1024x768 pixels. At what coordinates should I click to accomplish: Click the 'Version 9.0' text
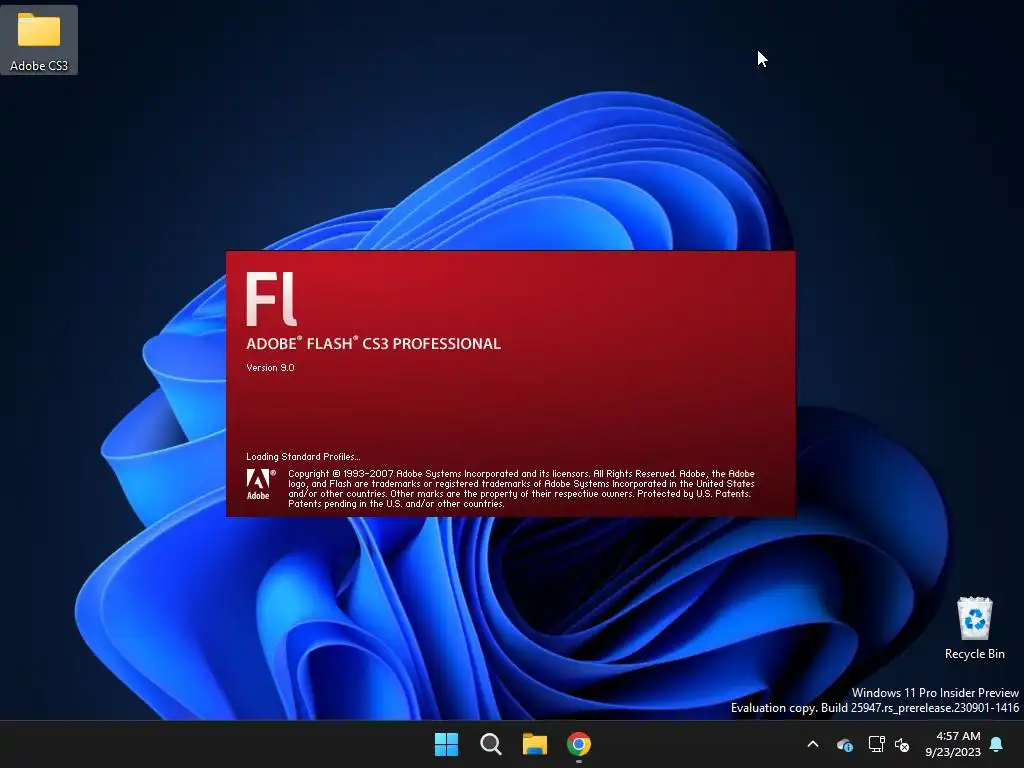270,368
